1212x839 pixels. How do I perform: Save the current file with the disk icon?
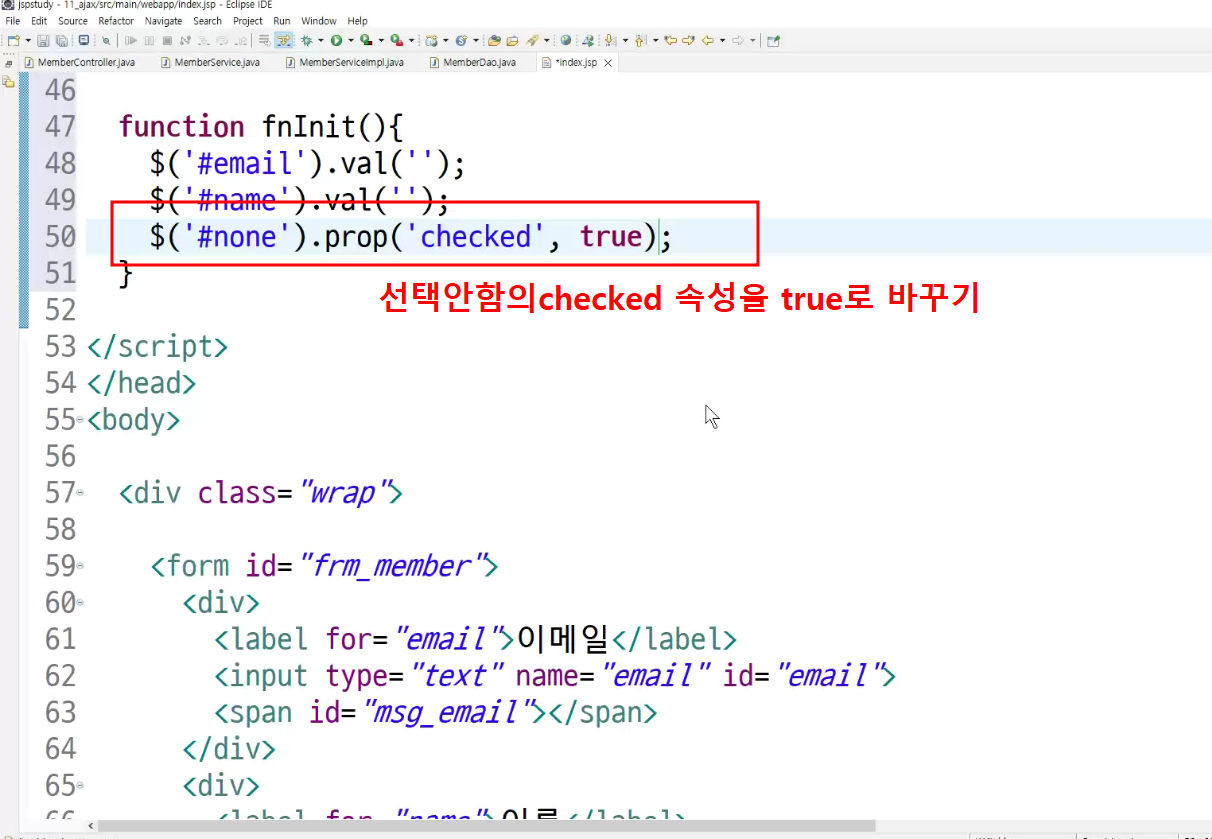(43, 40)
